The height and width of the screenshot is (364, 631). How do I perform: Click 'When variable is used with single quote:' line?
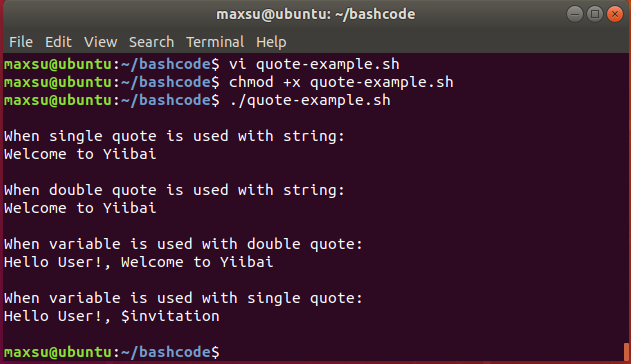coord(184,298)
